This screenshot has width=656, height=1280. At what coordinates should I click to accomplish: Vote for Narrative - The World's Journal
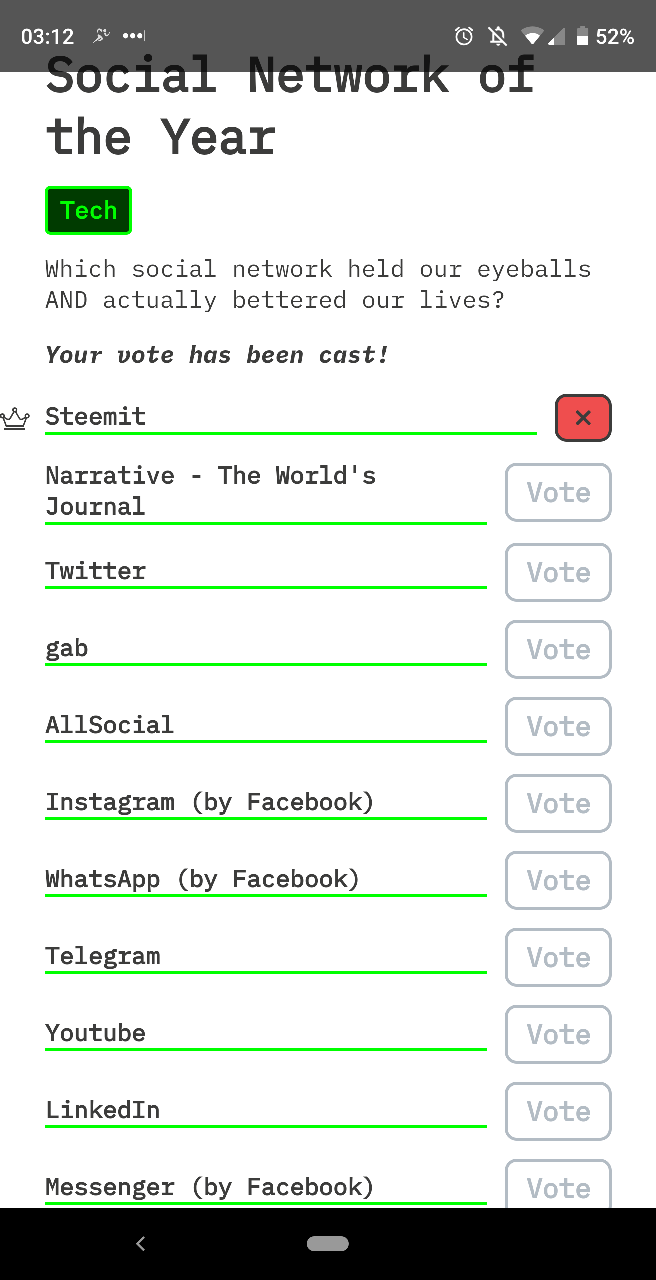coord(558,492)
